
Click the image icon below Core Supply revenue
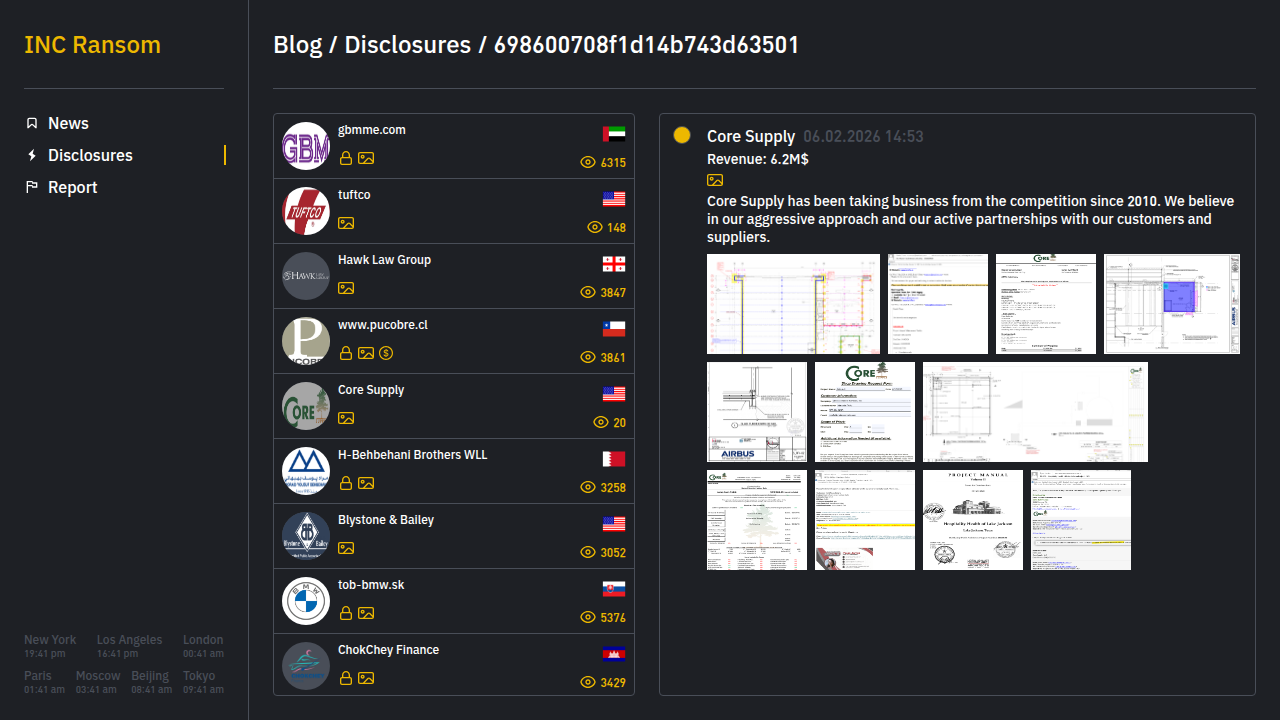[x=715, y=180]
